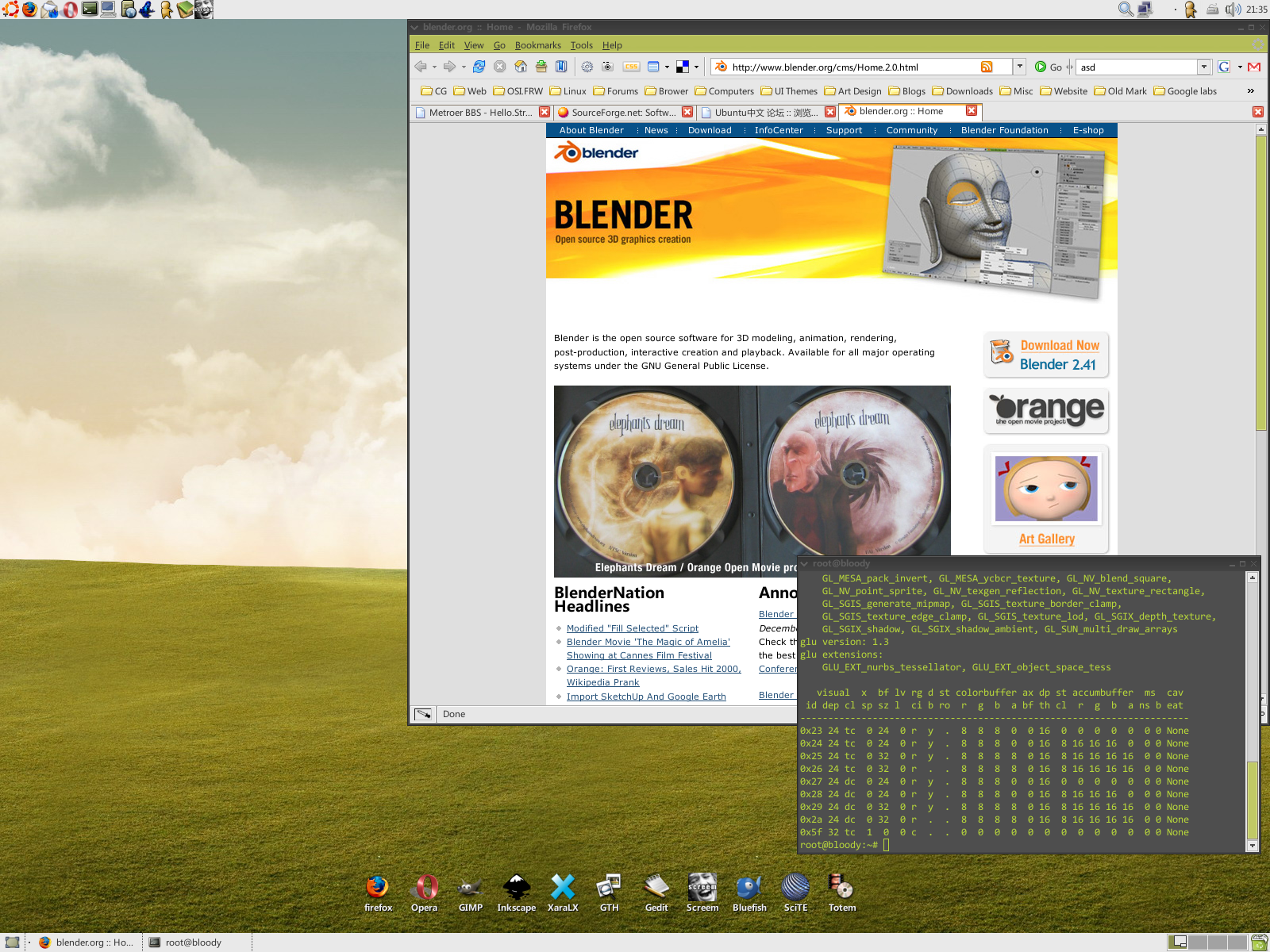This screenshot has width=1270, height=952.
Task: Click the camera icon in Firefox toolbar
Action: click(x=608, y=67)
